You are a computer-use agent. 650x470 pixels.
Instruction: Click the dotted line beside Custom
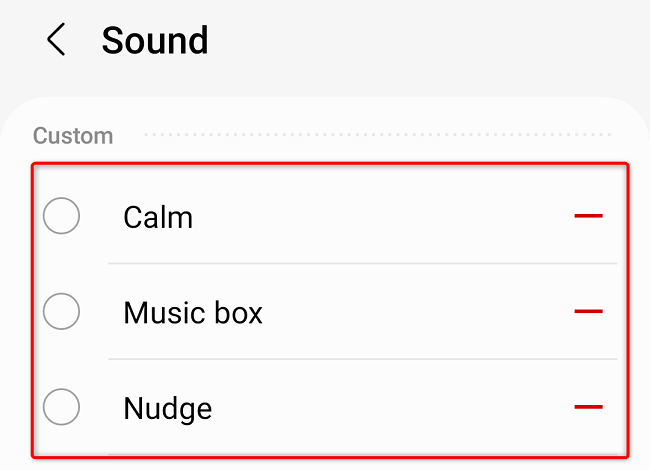(x=376, y=134)
